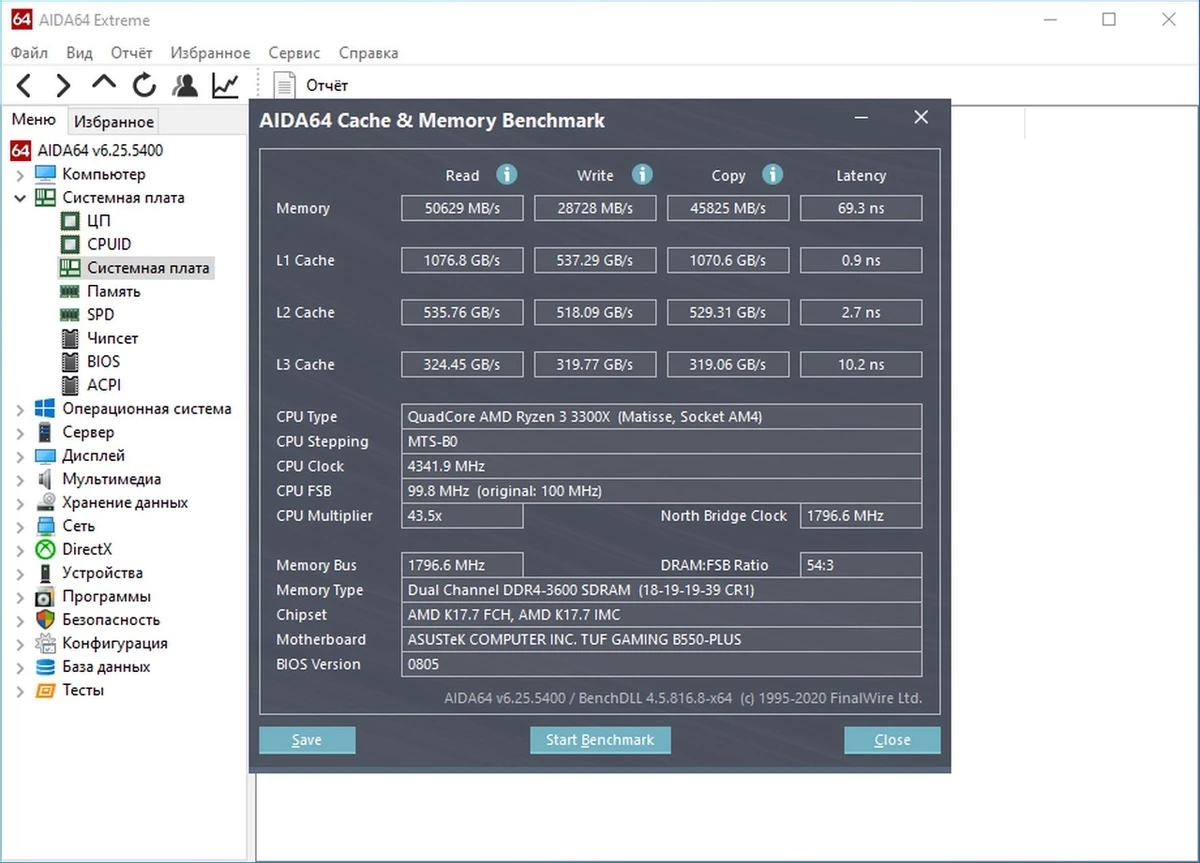Go forward with the right arrow toolbar button
1200x863 pixels.
pyautogui.click(x=63, y=85)
